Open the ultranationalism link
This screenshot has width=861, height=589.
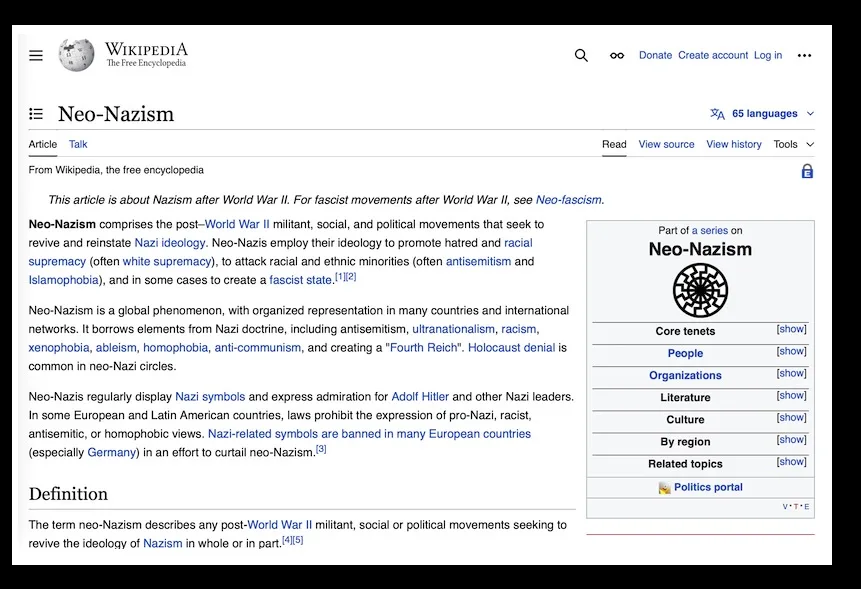click(454, 329)
